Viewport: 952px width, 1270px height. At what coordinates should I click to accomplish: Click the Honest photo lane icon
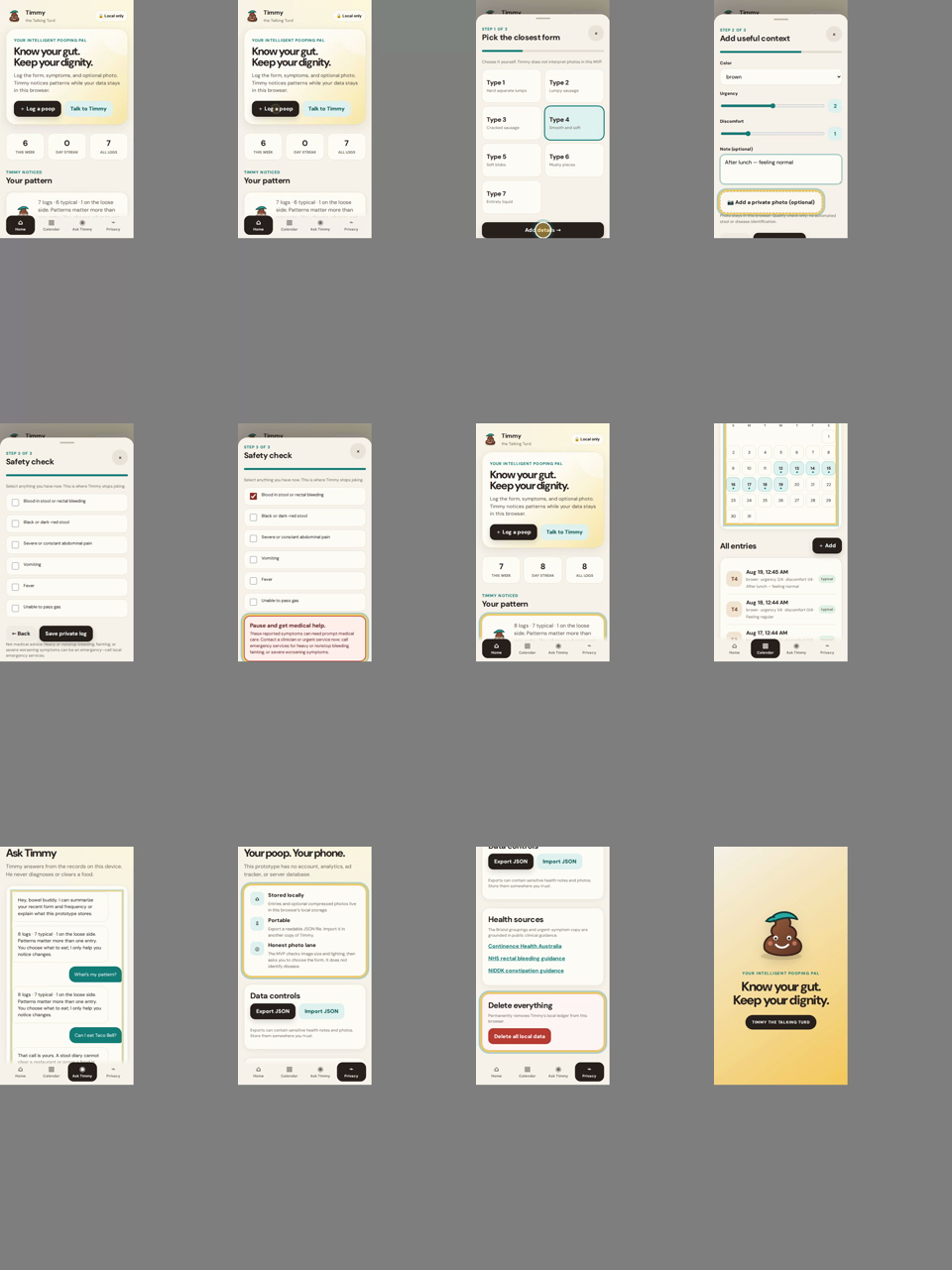pyautogui.click(x=257, y=949)
